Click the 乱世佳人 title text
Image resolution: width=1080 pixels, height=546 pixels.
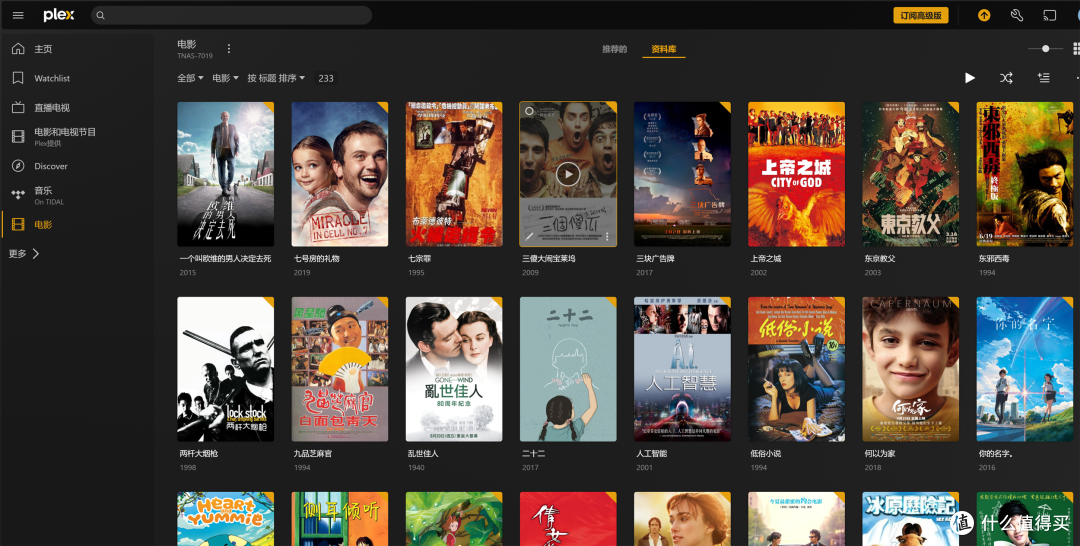pyautogui.click(x=423, y=454)
